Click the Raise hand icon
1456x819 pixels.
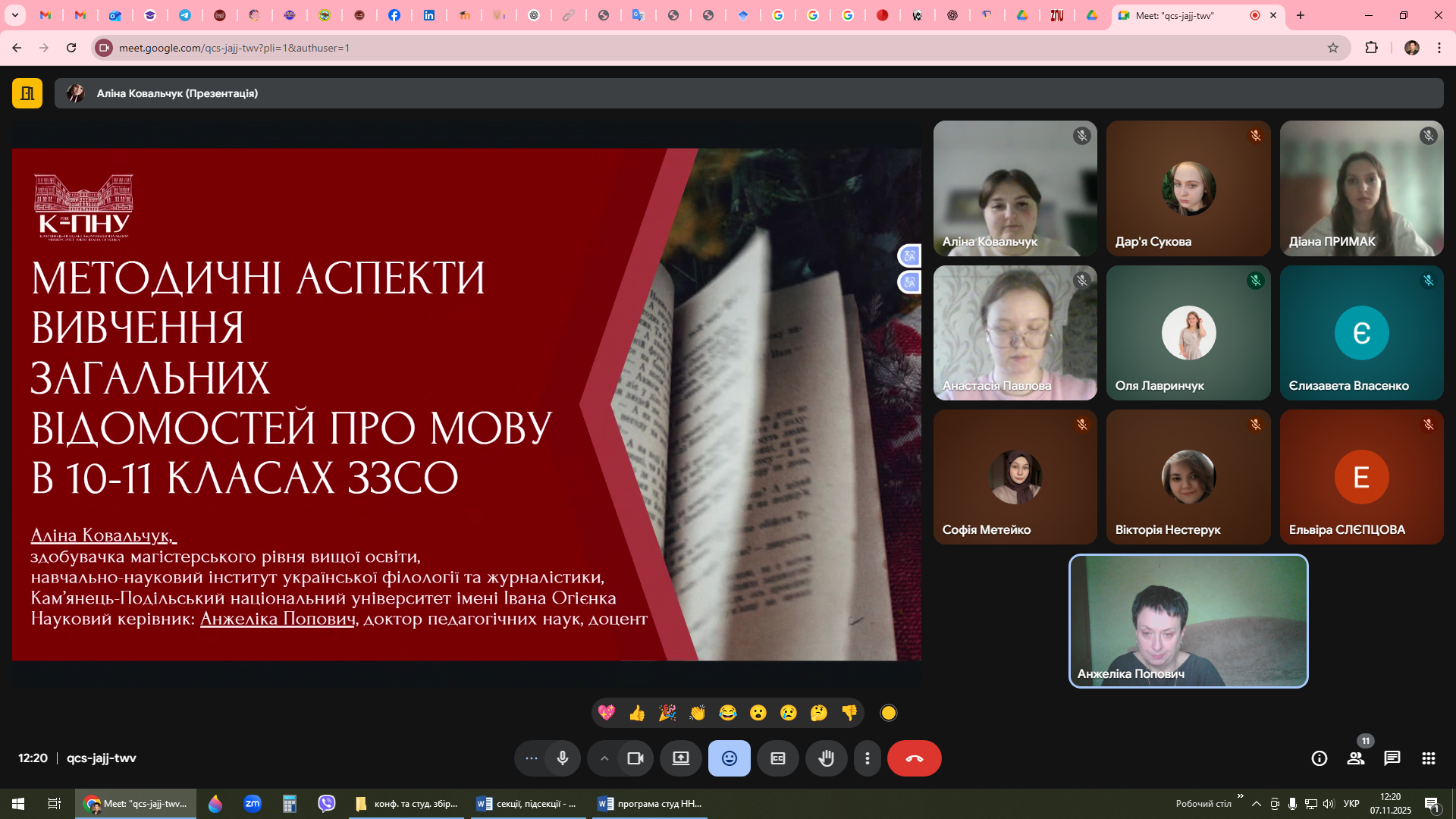point(826,758)
